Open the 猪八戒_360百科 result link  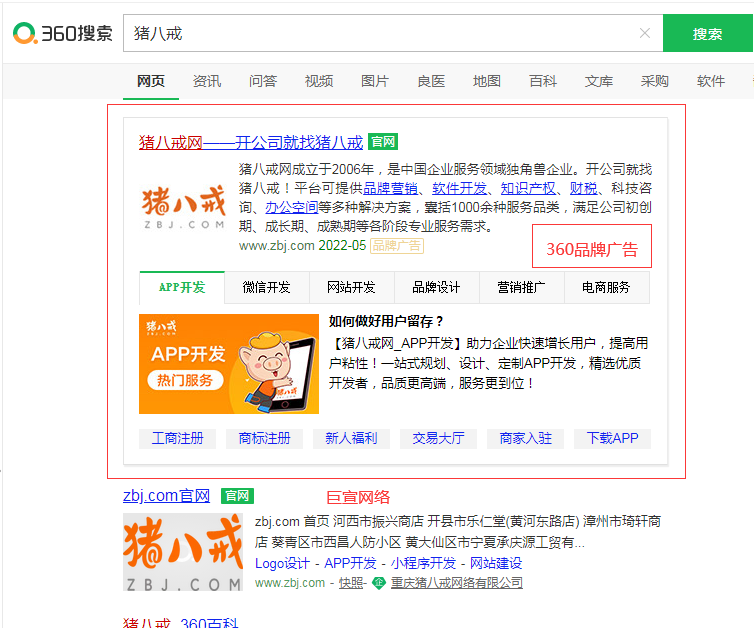pos(181,623)
